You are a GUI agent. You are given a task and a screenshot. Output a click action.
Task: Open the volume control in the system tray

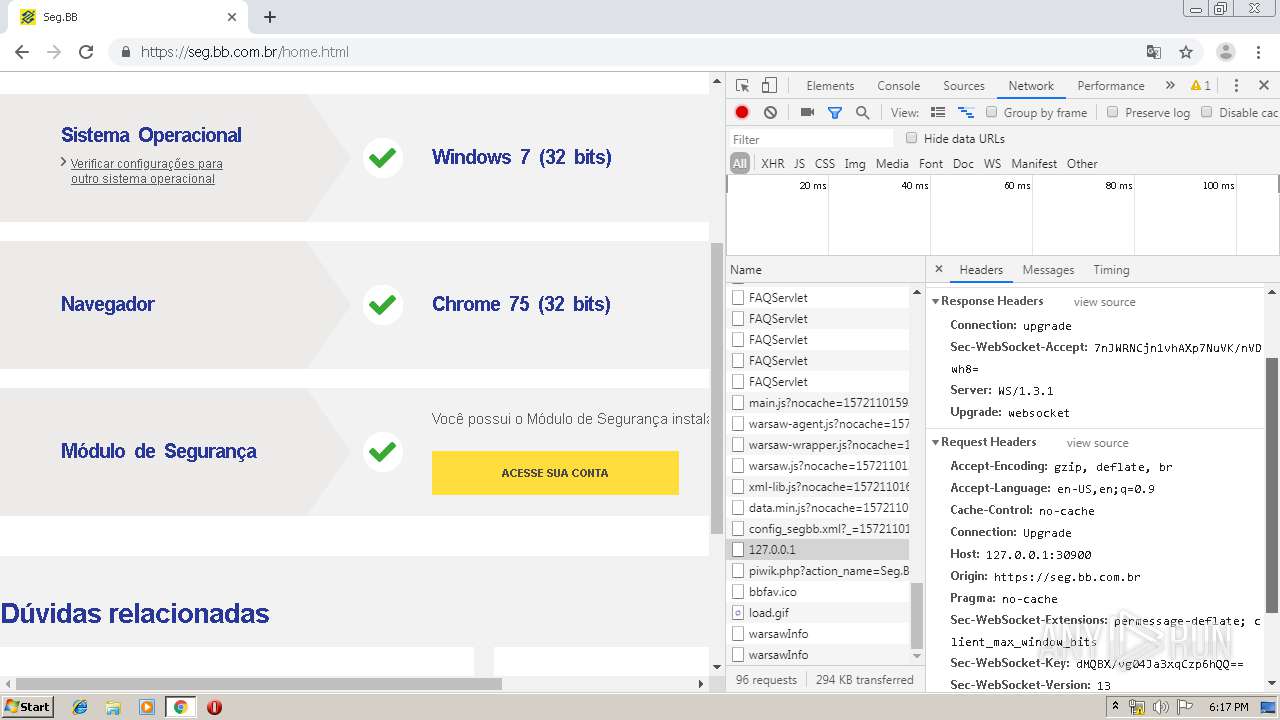(1161, 707)
